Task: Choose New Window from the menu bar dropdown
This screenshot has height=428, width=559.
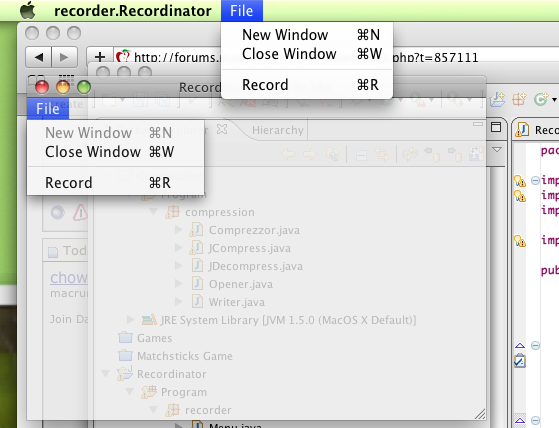Action: pos(307,35)
